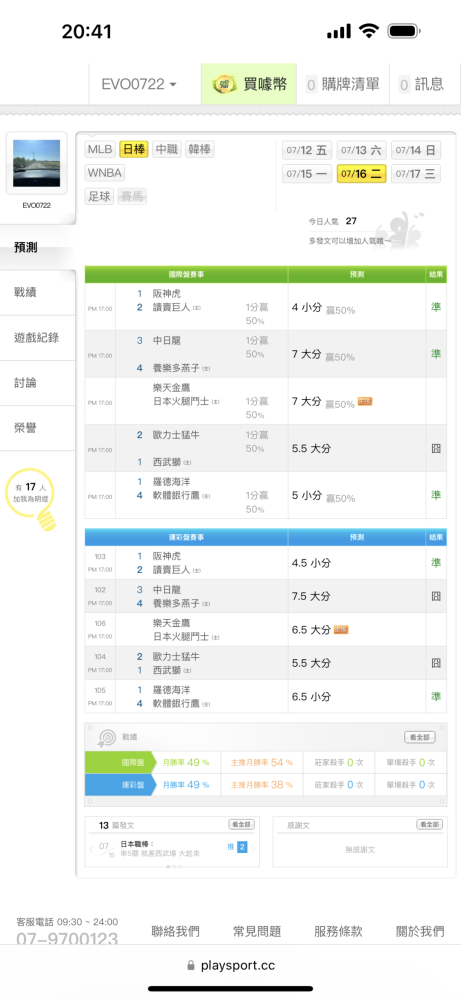Image resolution: width=461 pixels, height=1000 pixels.
Task: Open the 購牌清單 purchase list
Action: [343, 84]
